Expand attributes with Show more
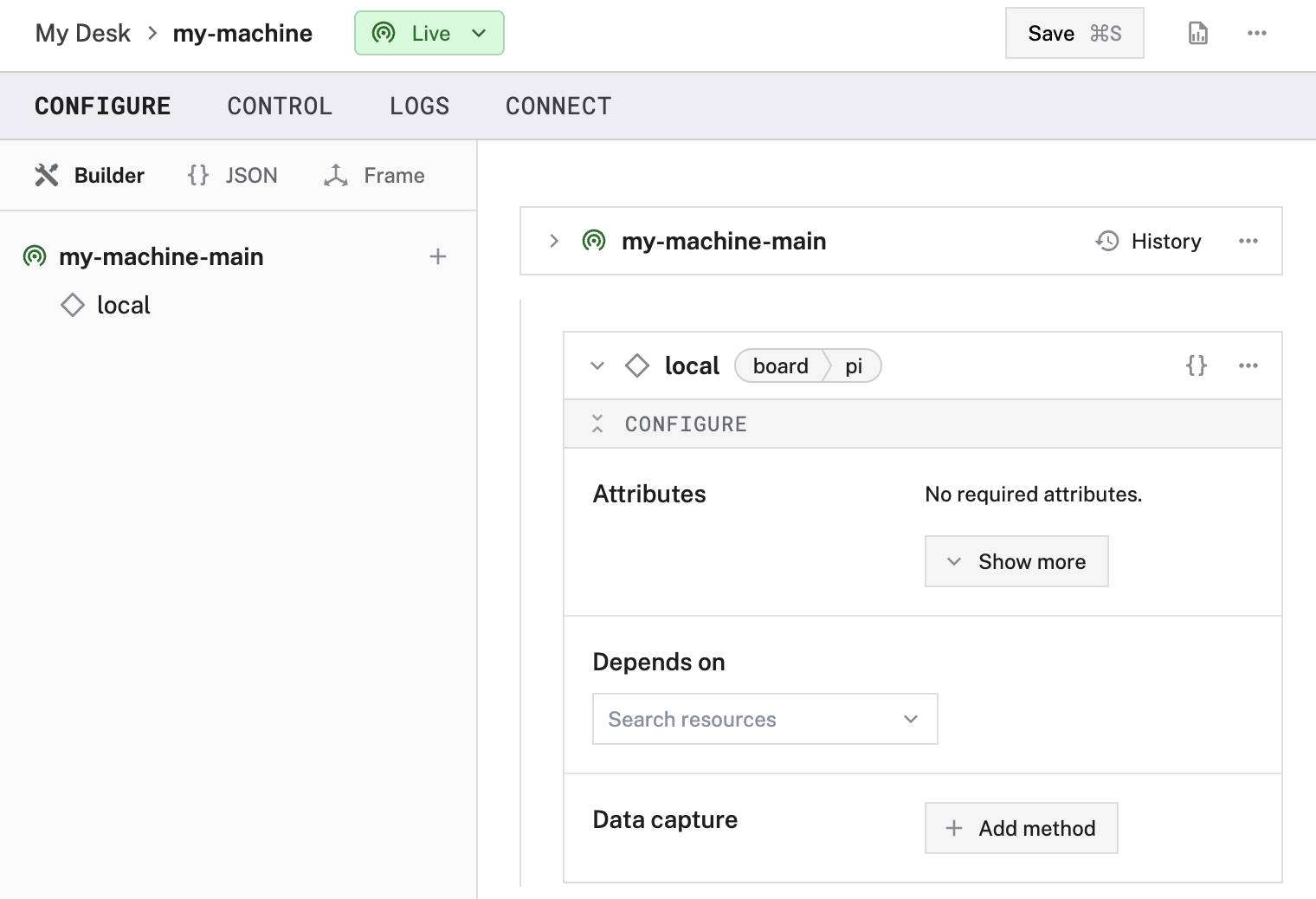 pos(1016,561)
